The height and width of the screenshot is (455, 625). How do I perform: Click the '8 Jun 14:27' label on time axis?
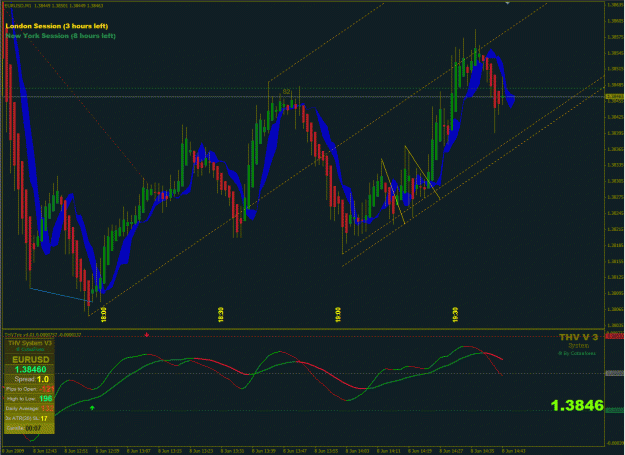[x=451, y=451]
